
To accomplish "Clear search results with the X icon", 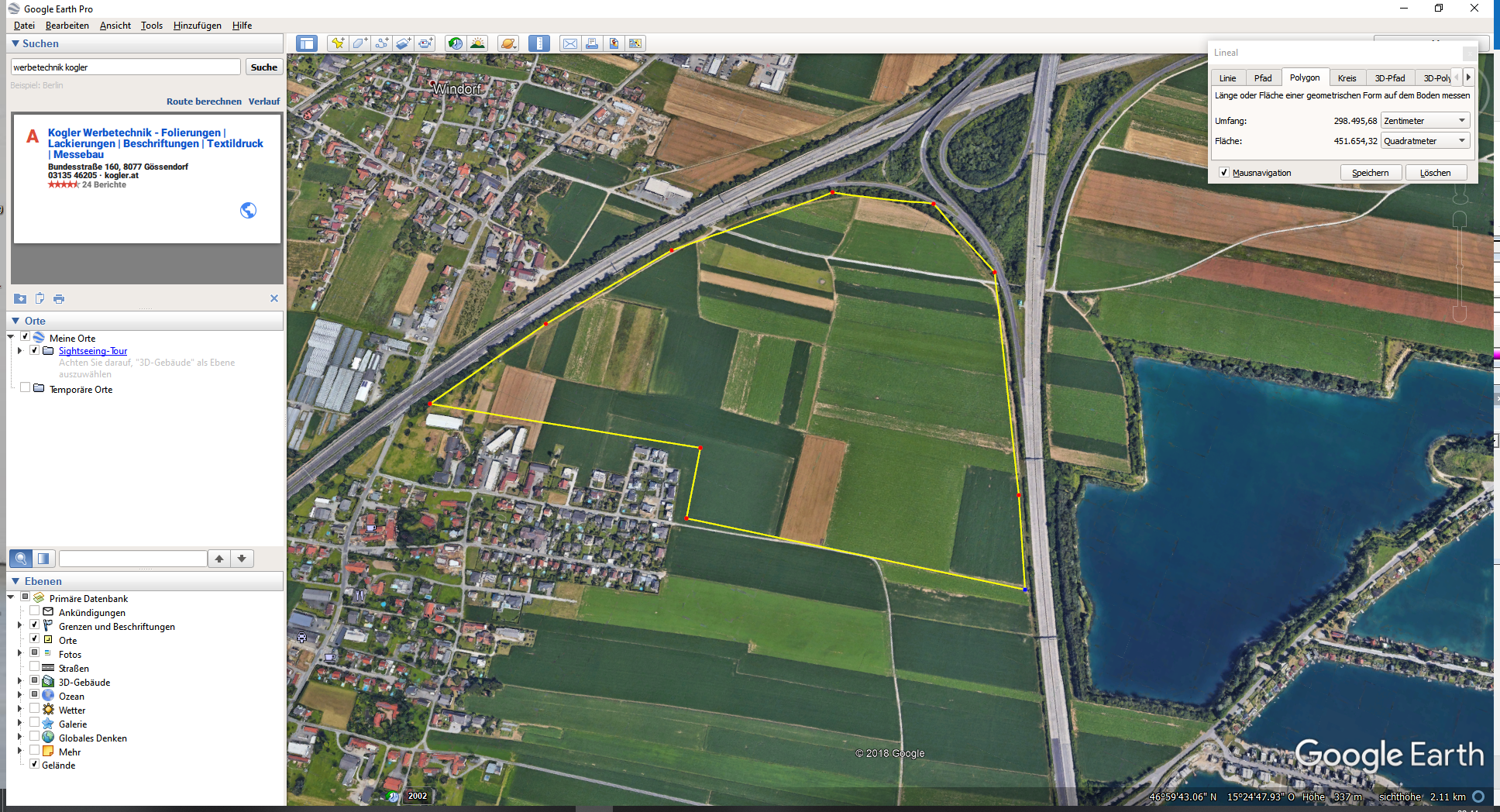I will click(274, 298).
